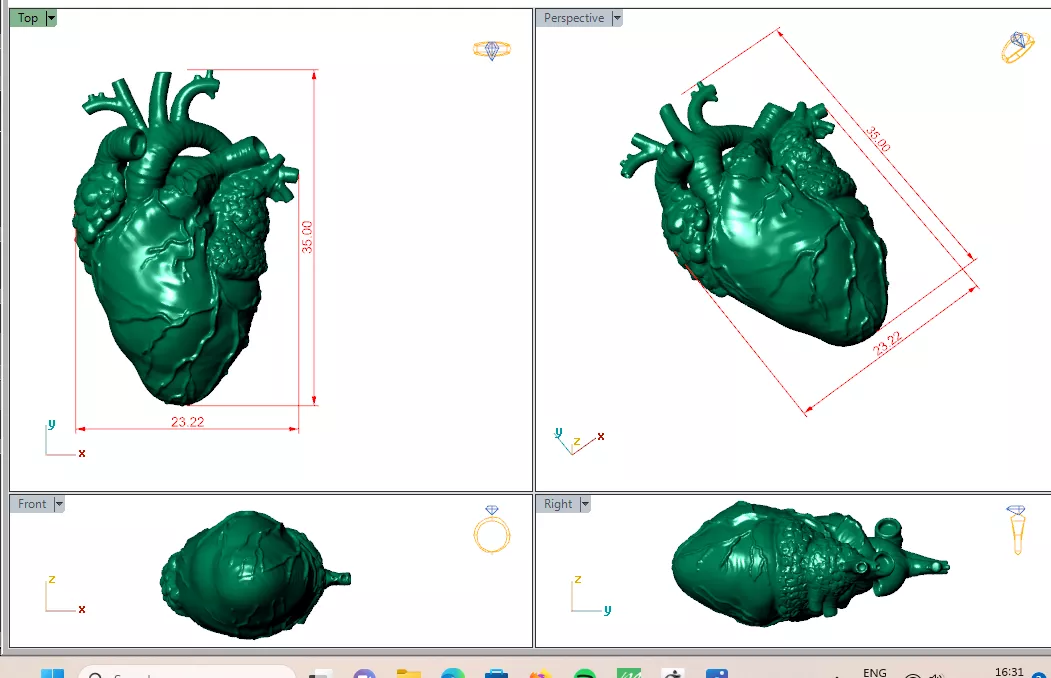
Task: Click the ring icon in Front viewport
Action: pyautogui.click(x=492, y=529)
